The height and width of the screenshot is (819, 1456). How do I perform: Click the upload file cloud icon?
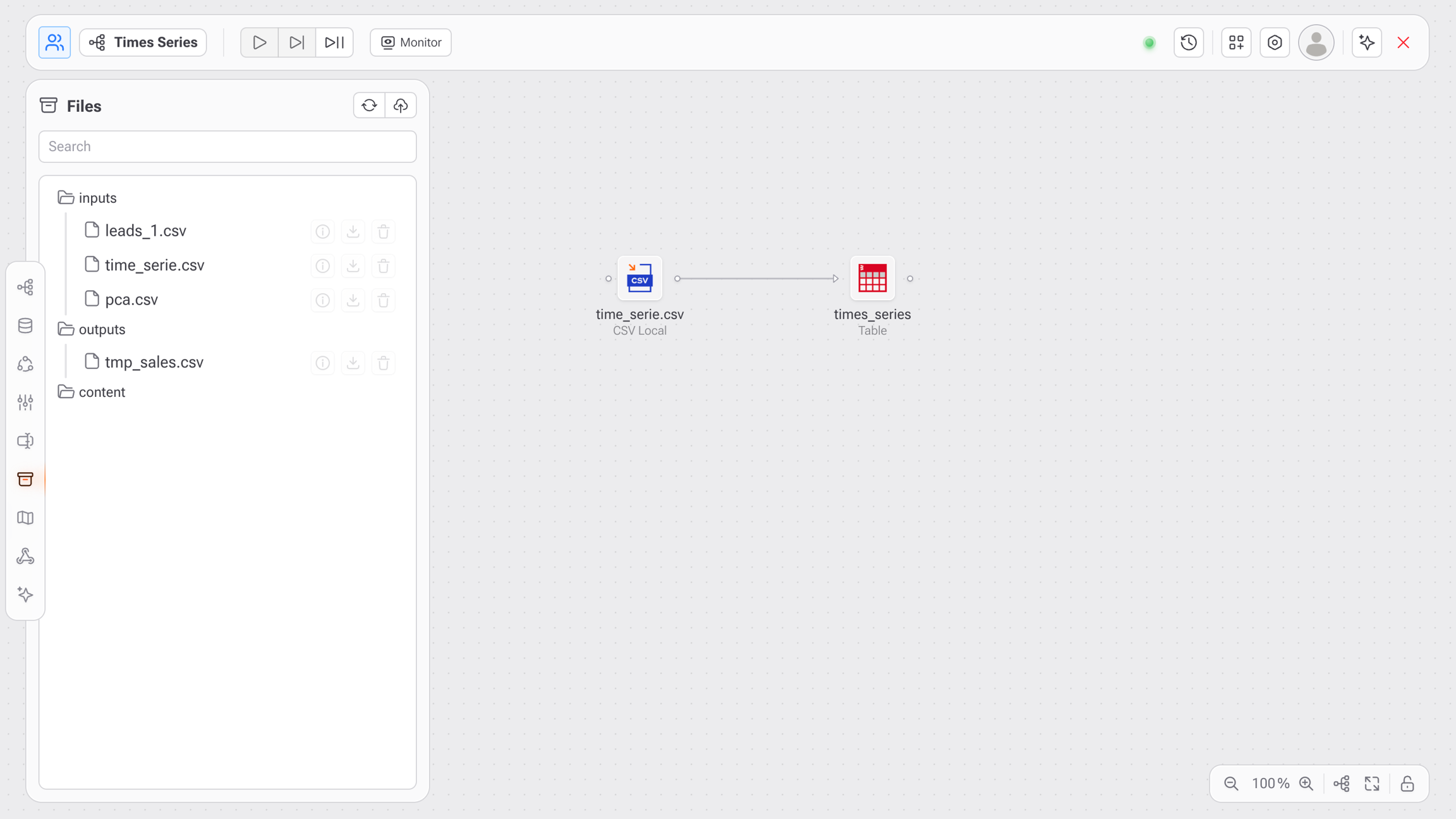(401, 106)
